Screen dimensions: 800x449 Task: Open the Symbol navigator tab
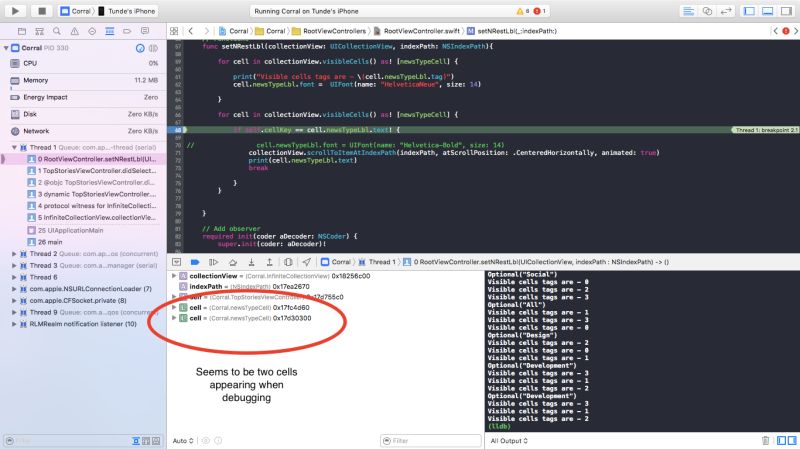click(x=39, y=31)
